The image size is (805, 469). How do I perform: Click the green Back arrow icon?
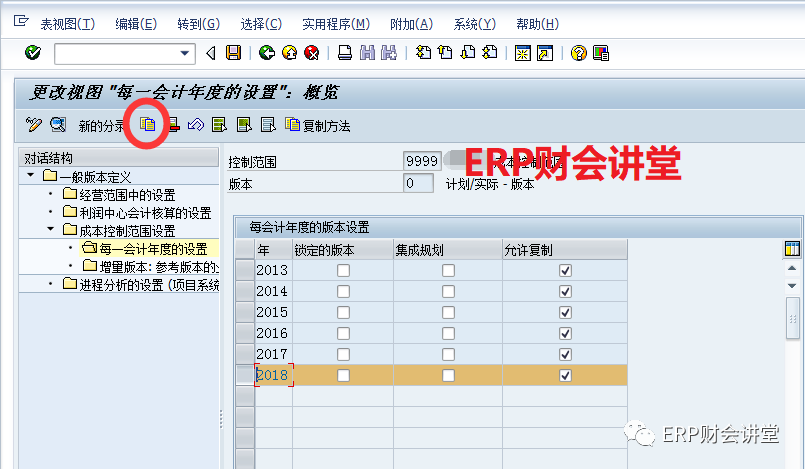266,53
